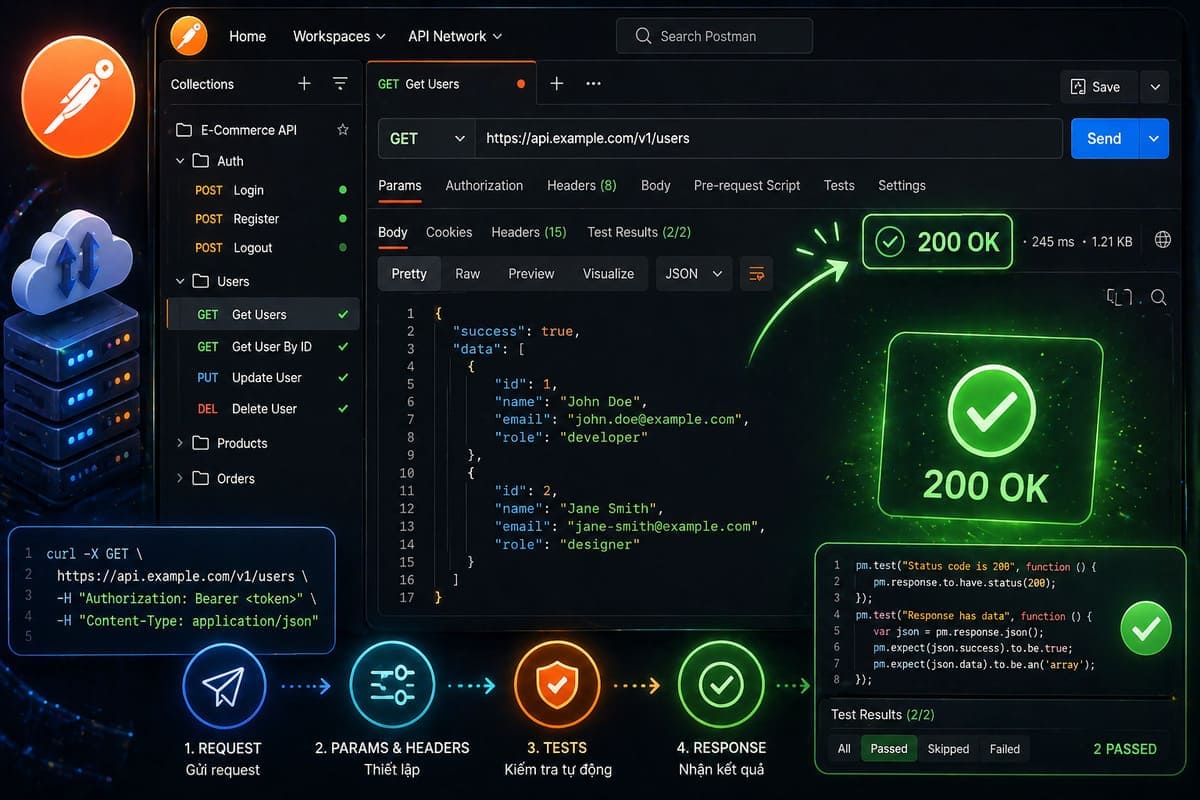Viewport: 1200px width, 800px height.
Task: Click the blue Send button
Action: 1104,139
